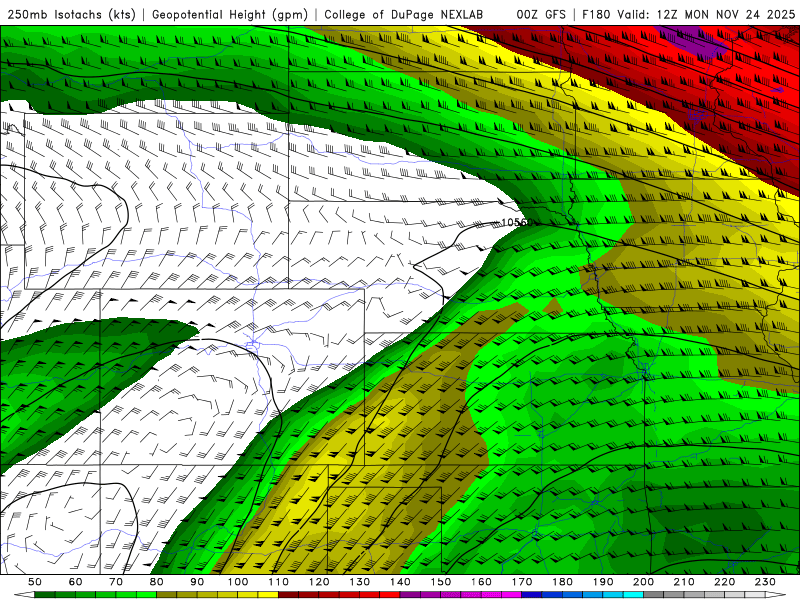The width and height of the screenshot is (800, 600).
Task: Click the '80' colorbar scale label
Action: [x=157, y=582]
